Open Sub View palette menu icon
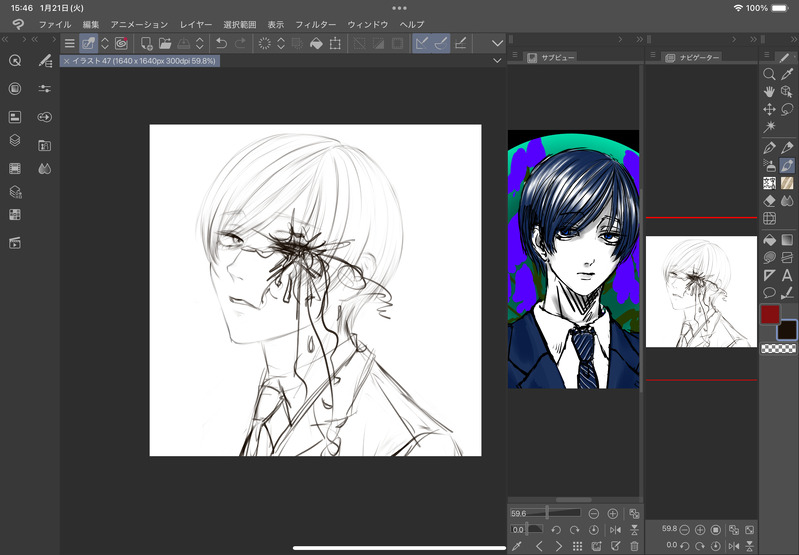 515,55
